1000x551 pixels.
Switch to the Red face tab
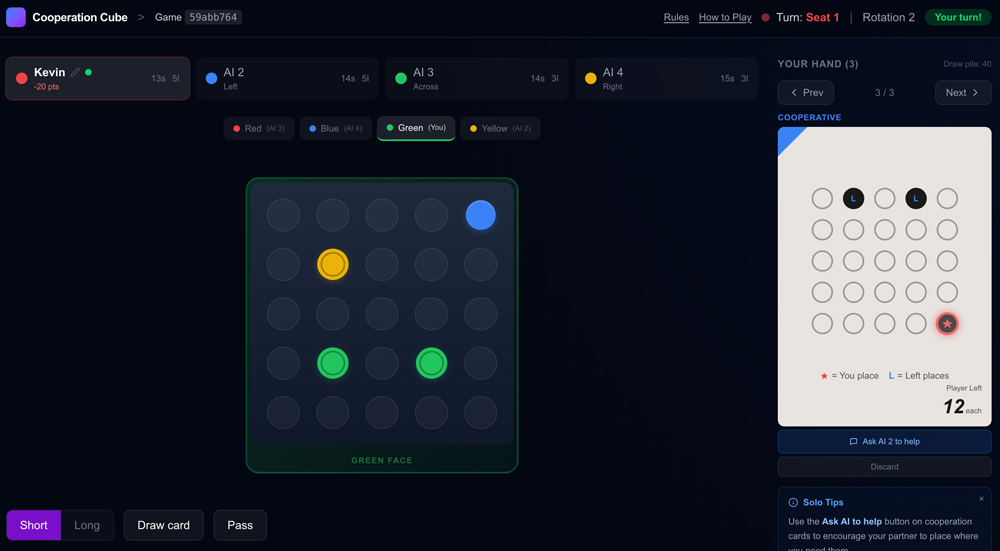[259, 128]
